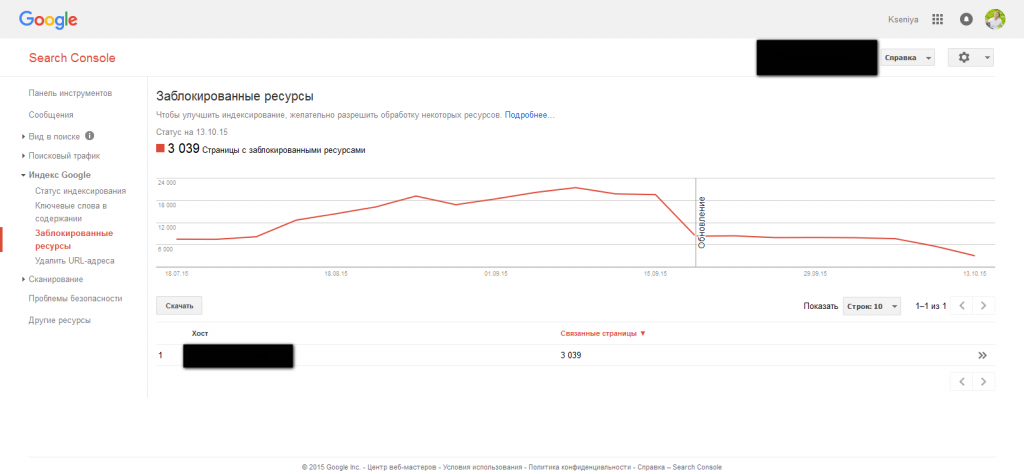This screenshot has width=1024, height=474.
Task: Follow the Подробнее... link
Action: click(530, 115)
